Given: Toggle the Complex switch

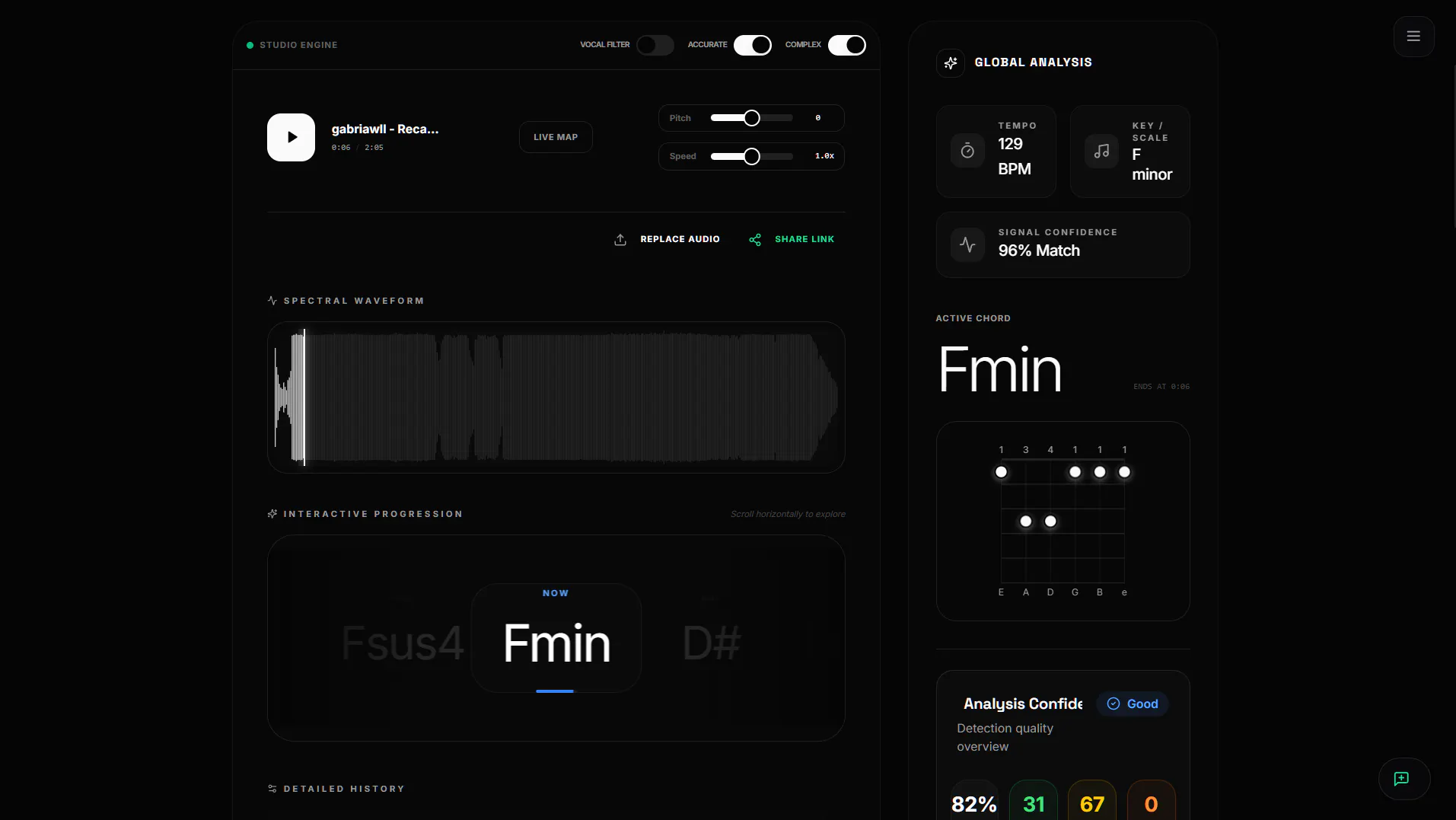Looking at the screenshot, I should coord(847,45).
